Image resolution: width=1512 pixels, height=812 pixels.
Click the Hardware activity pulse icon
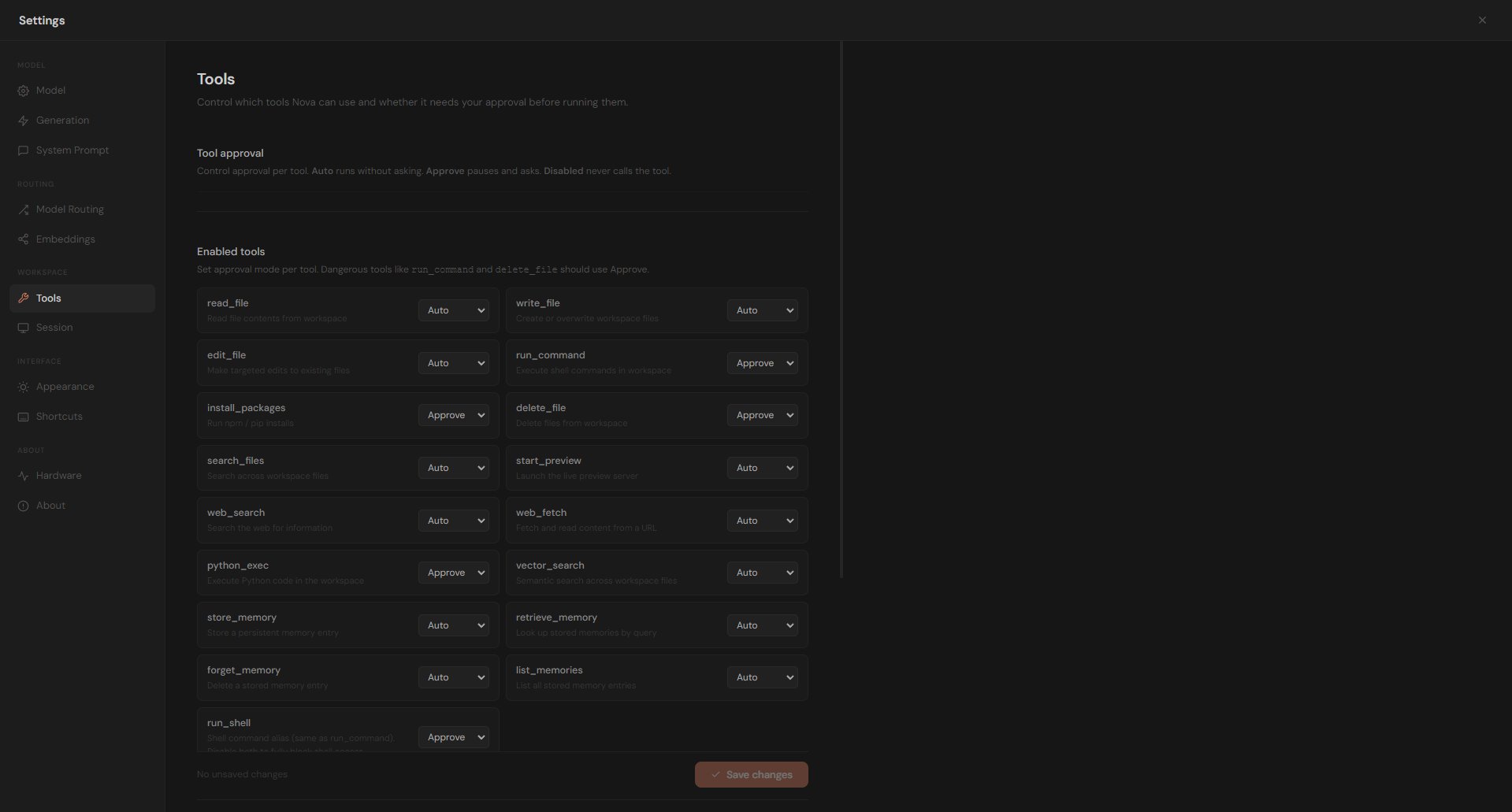[x=24, y=476]
